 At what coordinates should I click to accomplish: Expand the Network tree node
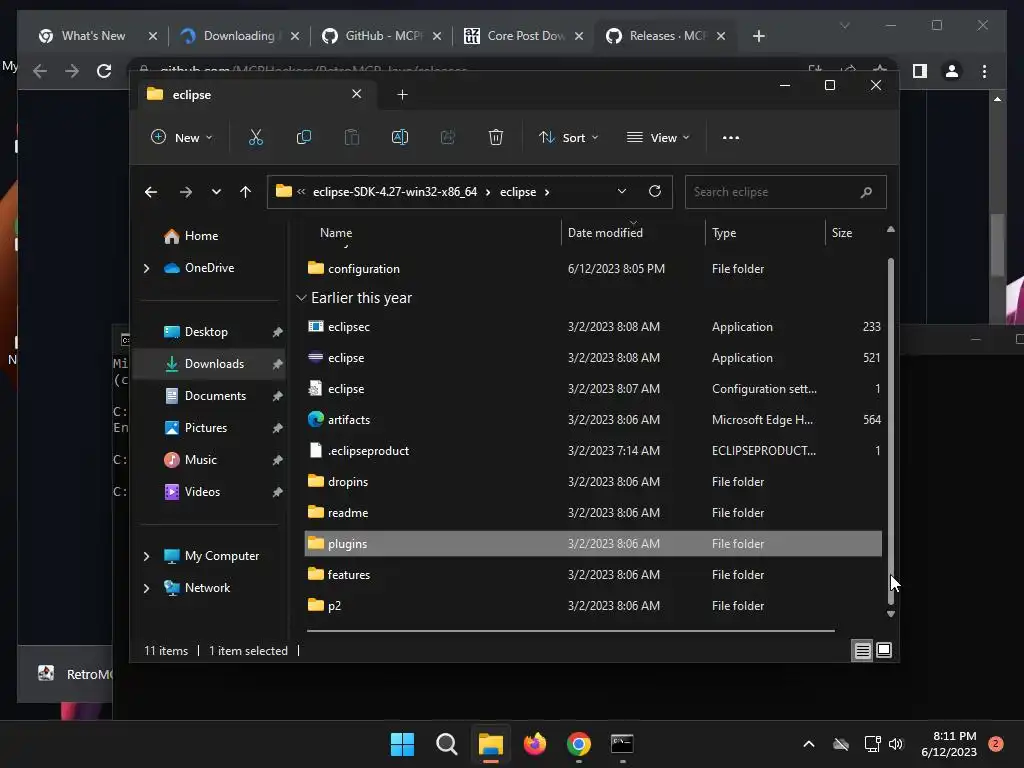[x=146, y=588]
